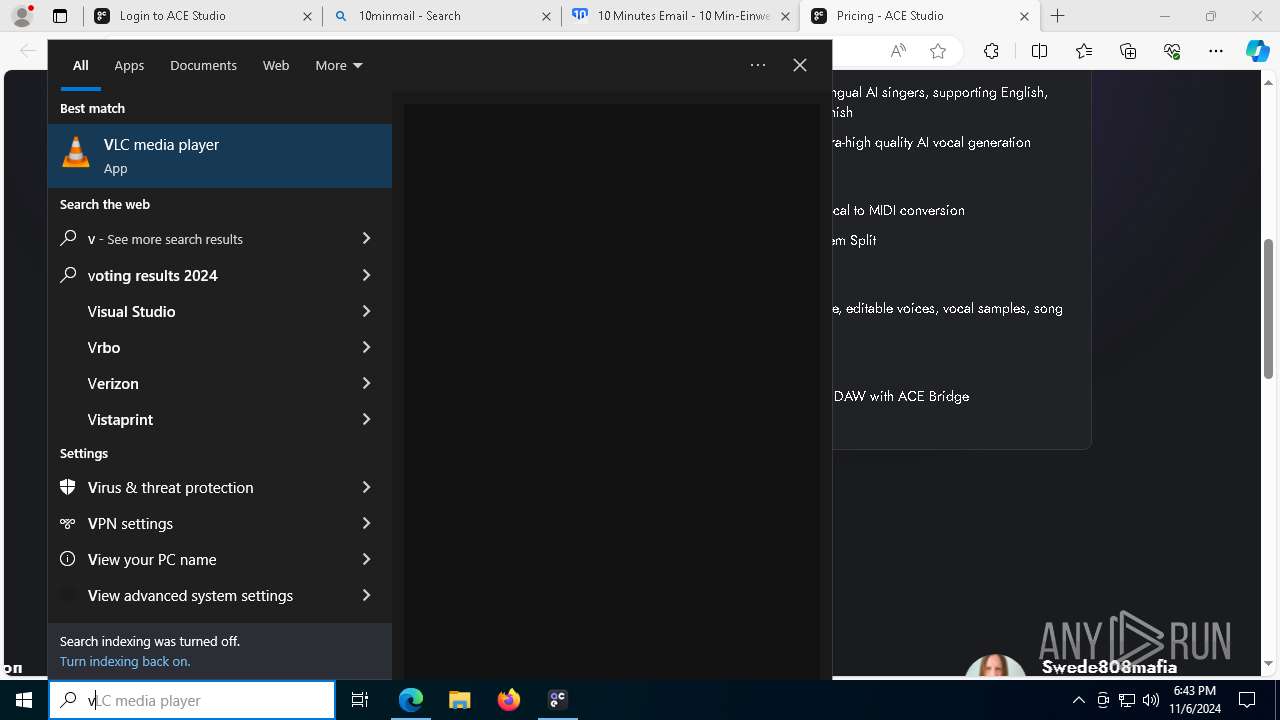Image resolution: width=1280 pixels, height=720 pixels.
Task: Click the taskbar search input box
Action: pyautogui.click(x=192, y=700)
